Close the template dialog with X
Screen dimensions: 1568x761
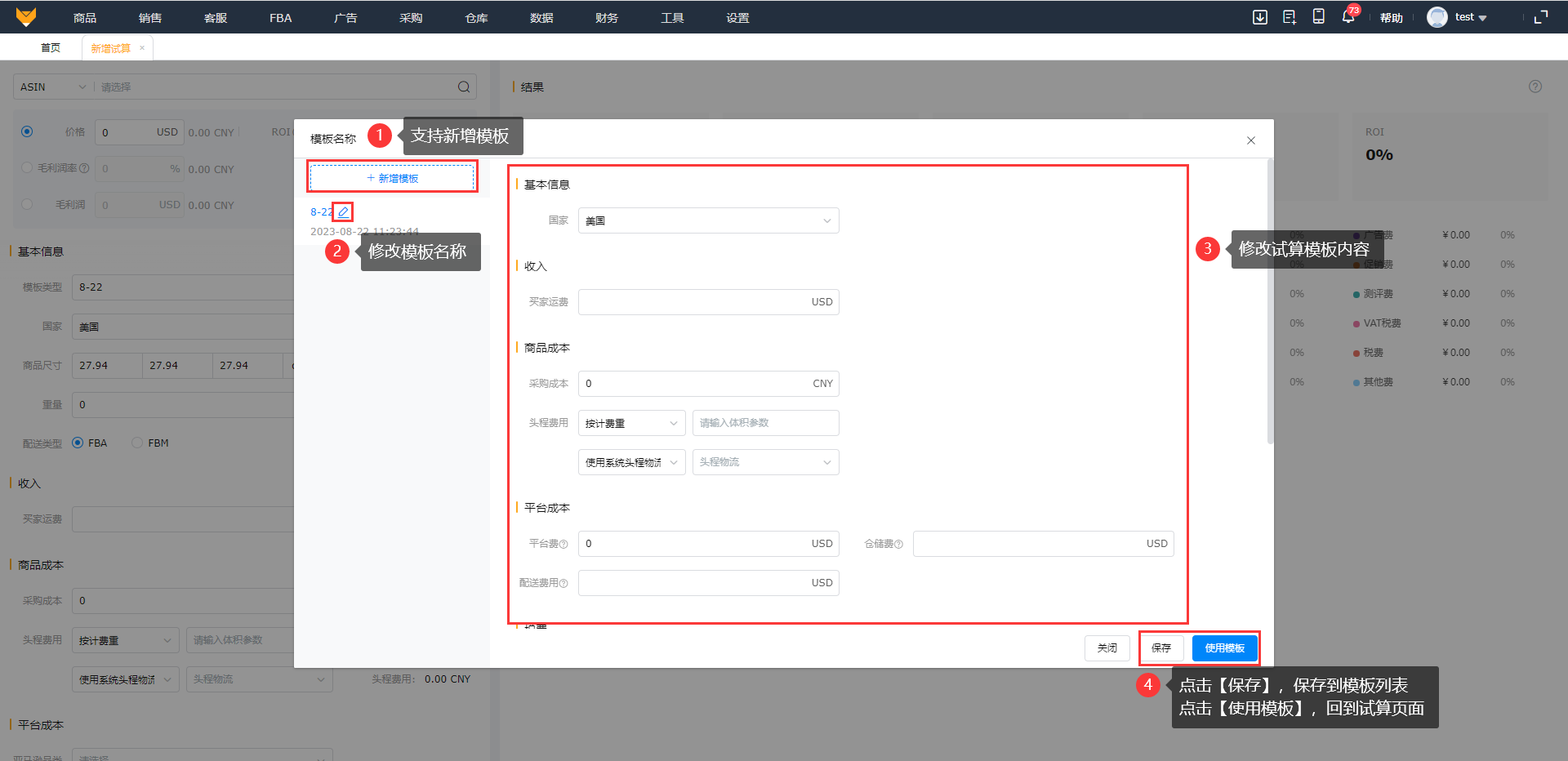pos(1251,140)
